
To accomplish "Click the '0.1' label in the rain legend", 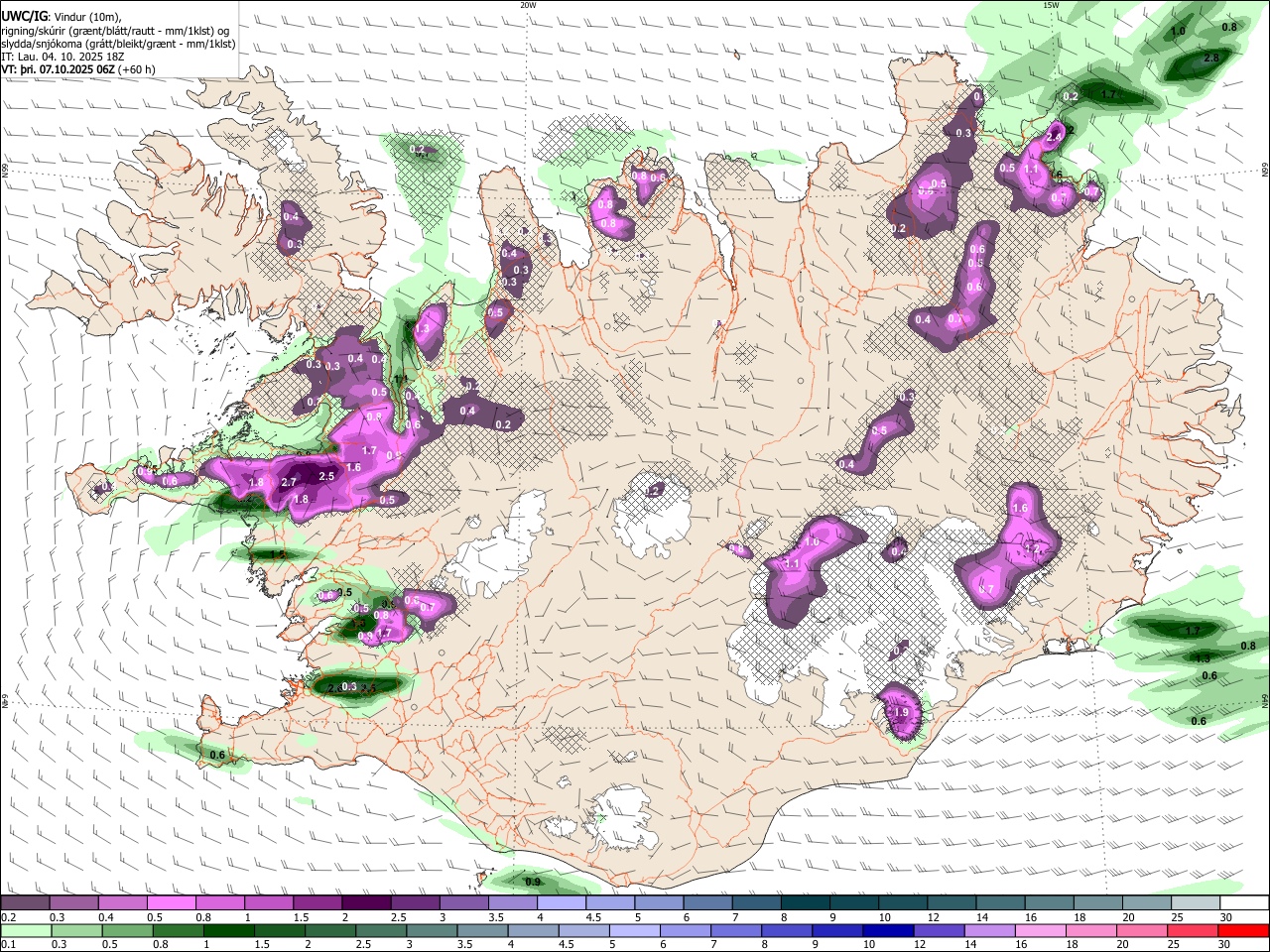I will pos(8,945).
